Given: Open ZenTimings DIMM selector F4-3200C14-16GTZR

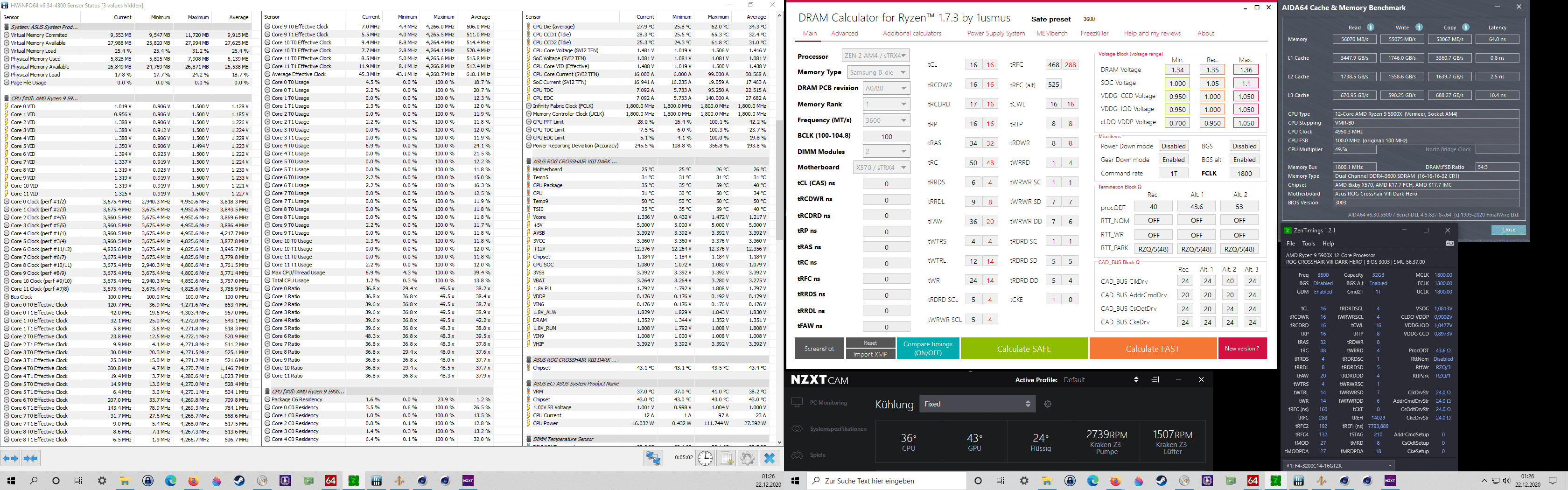Looking at the screenshot, I should 1338,465.
